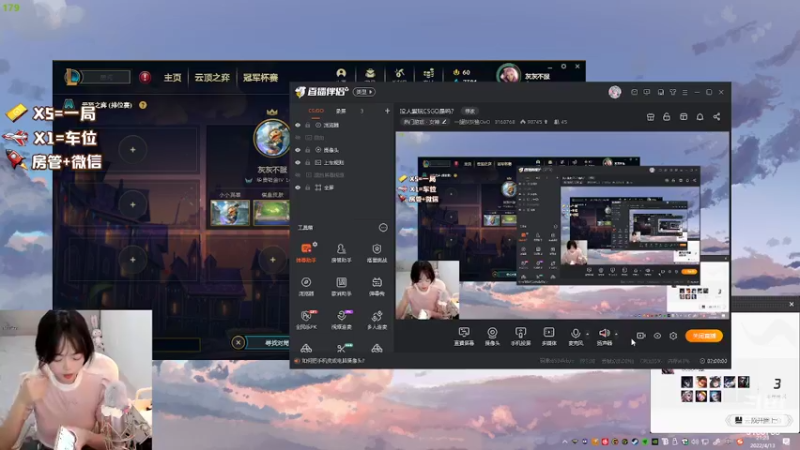Viewport: 800px width, 450px height.
Task: Open microphone options arrow beside mic icon
Action: [587, 334]
